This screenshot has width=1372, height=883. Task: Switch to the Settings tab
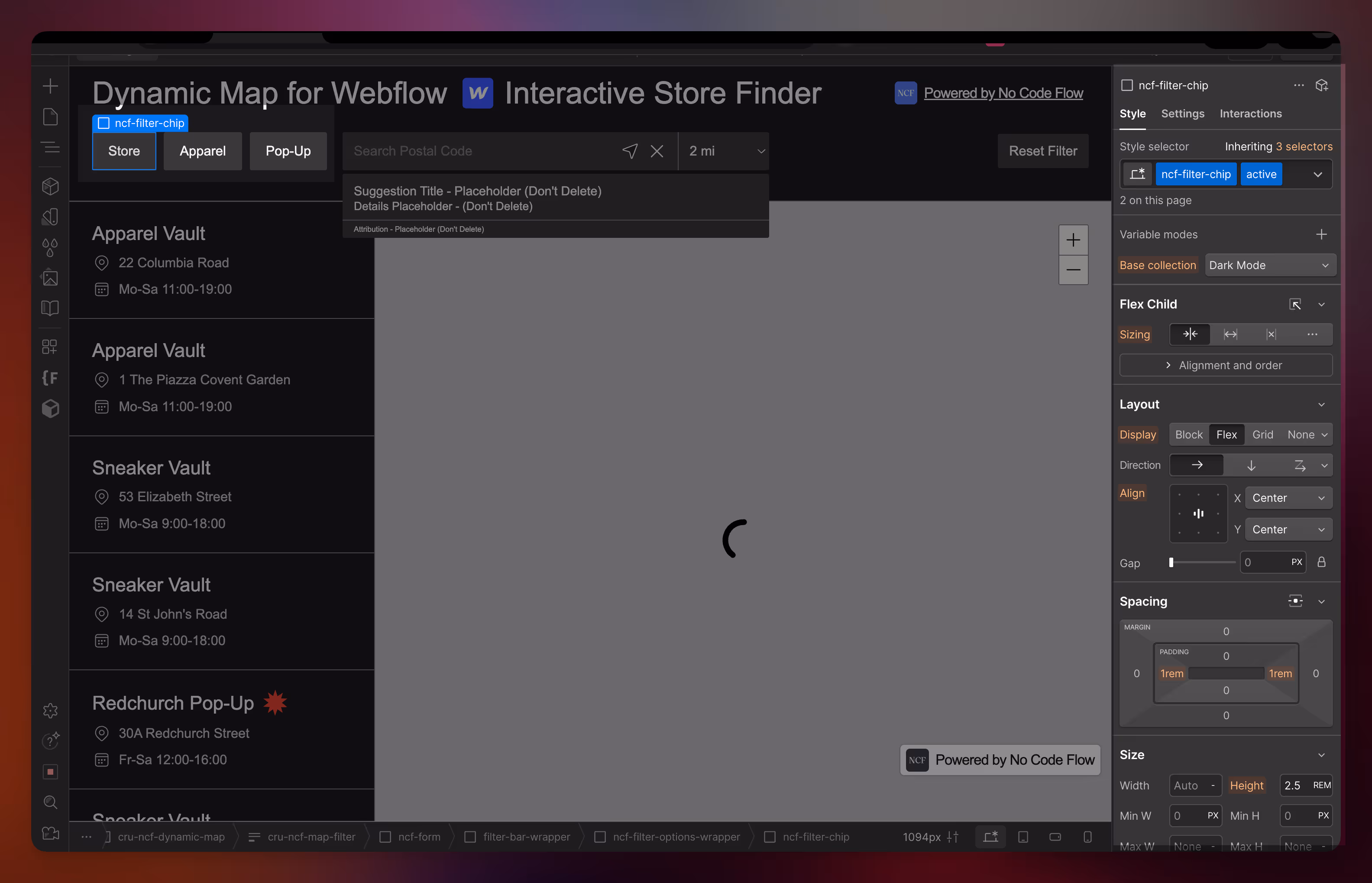(x=1182, y=114)
